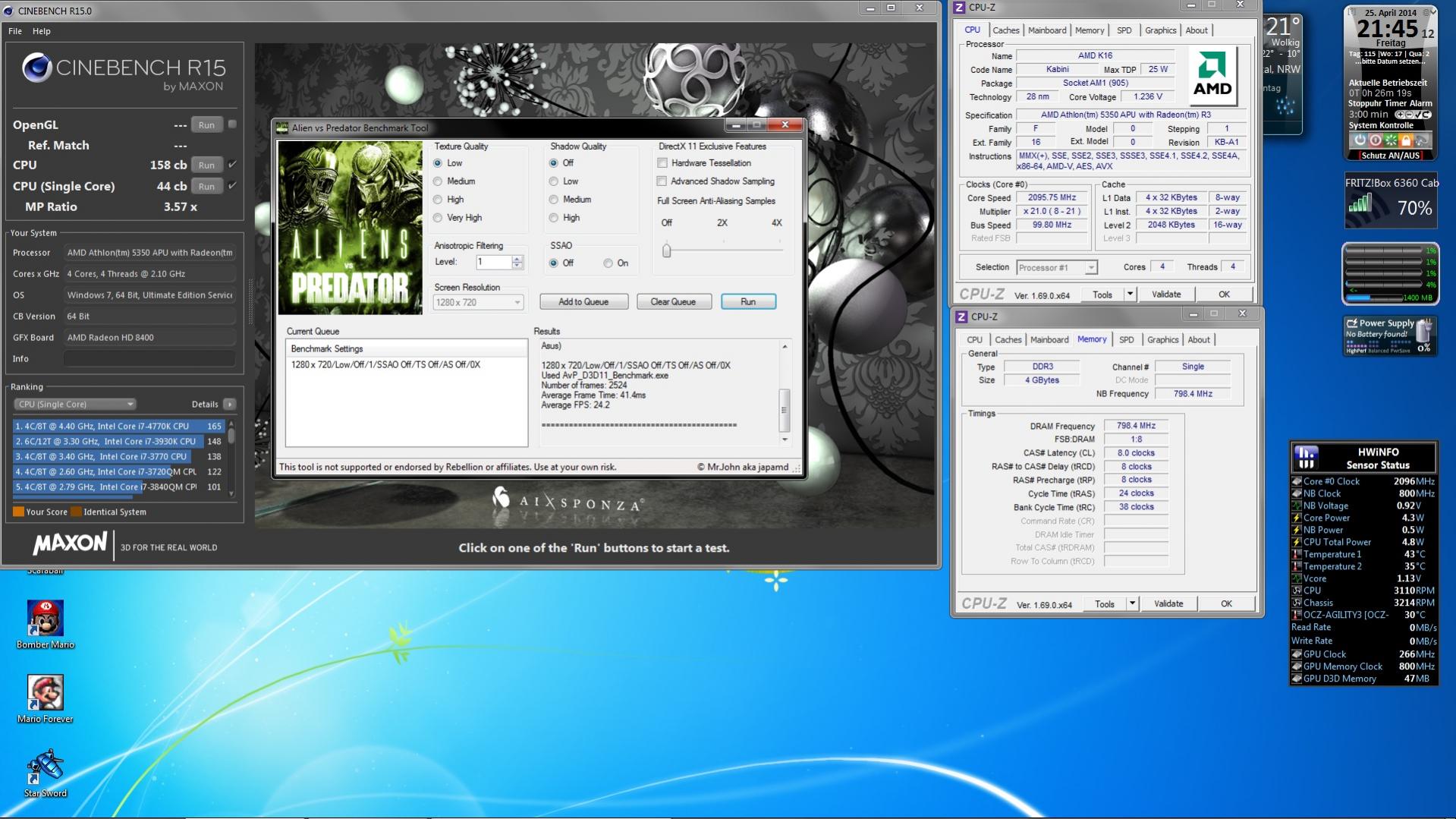Click Validate in upper CPU-Z window

(1166, 295)
